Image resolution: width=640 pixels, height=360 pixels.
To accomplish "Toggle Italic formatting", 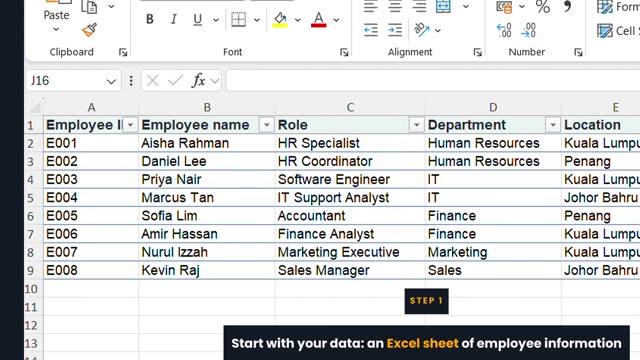I will (x=173, y=19).
